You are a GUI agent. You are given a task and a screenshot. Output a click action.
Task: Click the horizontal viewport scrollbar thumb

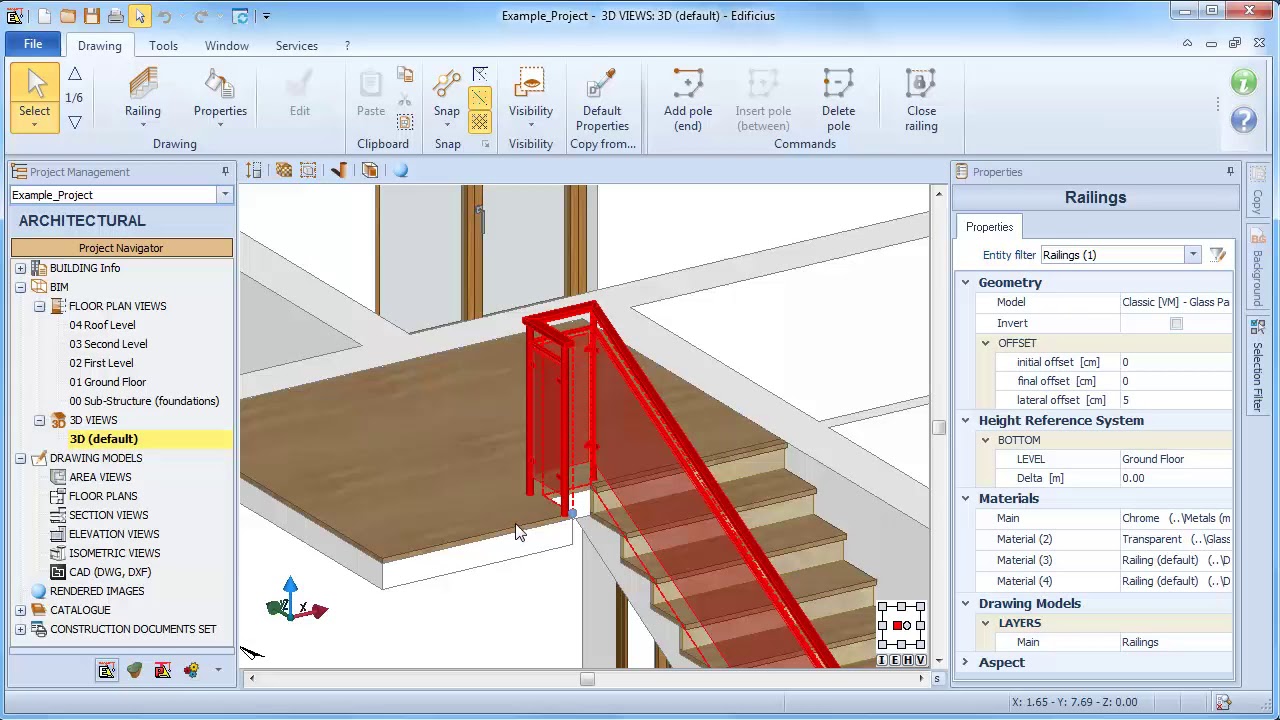pyautogui.click(x=587, y=679)
